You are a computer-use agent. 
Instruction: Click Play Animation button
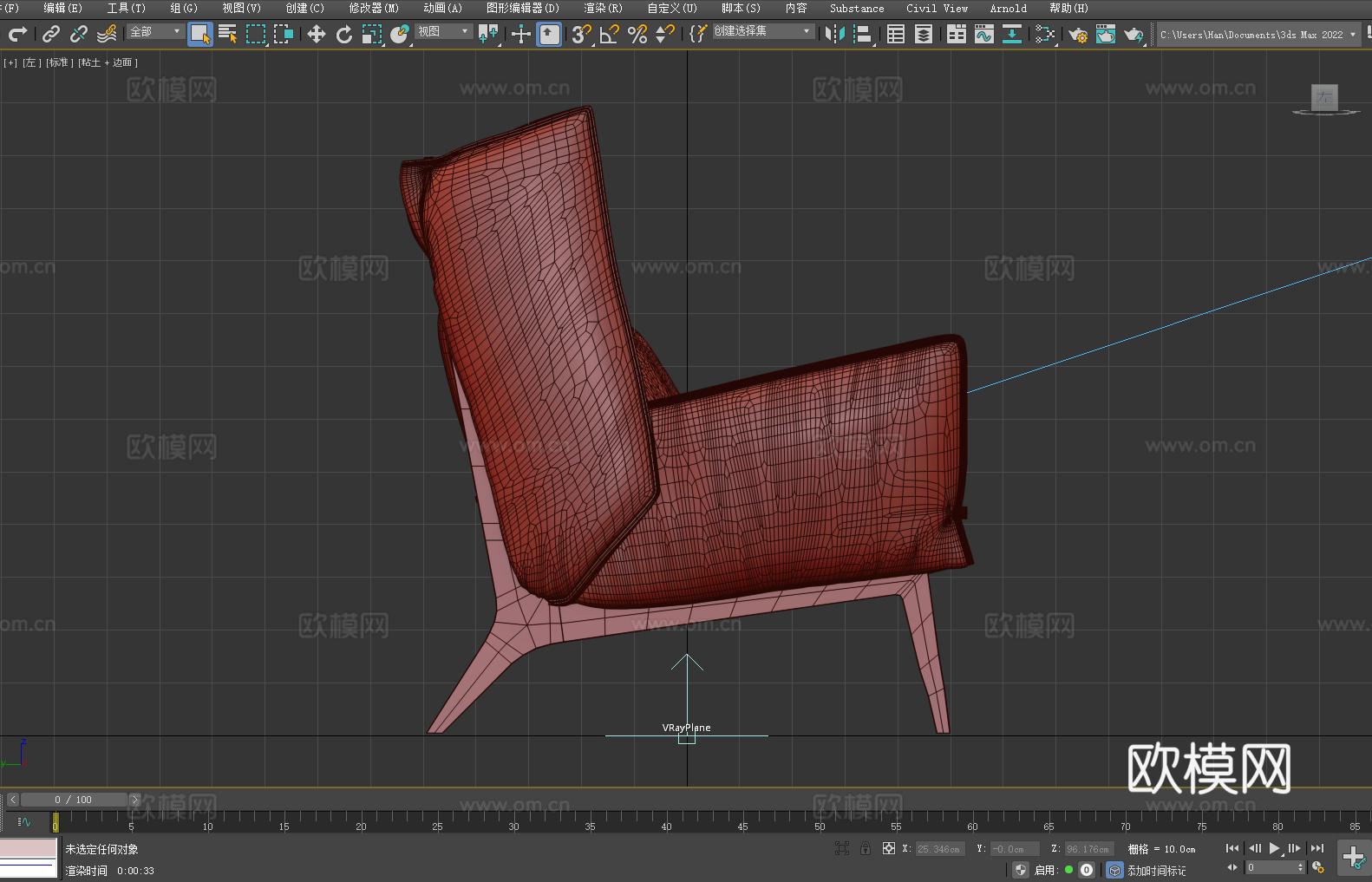click(1274, 848)
